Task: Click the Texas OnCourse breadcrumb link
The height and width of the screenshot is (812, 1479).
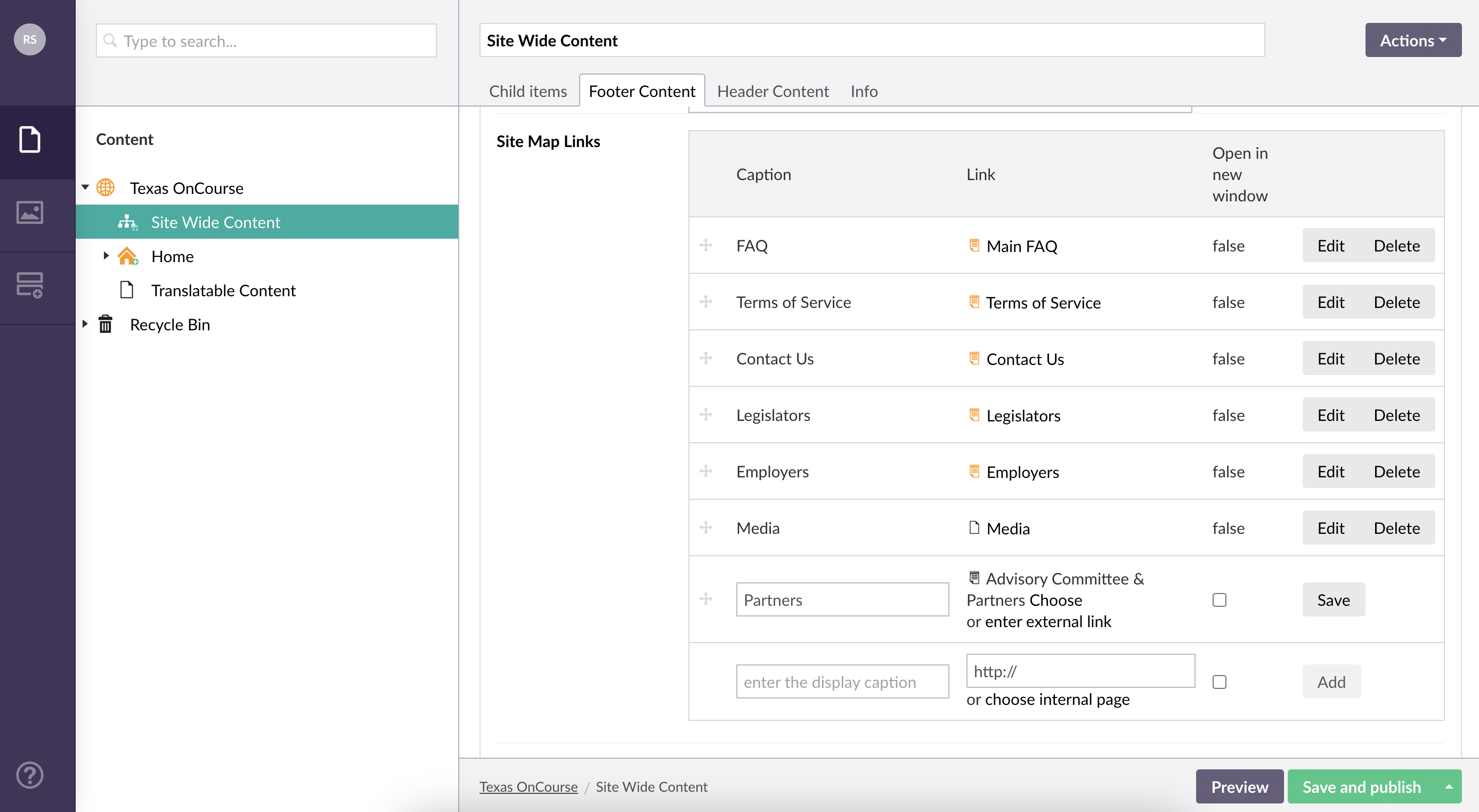Action: coord(528,787)
